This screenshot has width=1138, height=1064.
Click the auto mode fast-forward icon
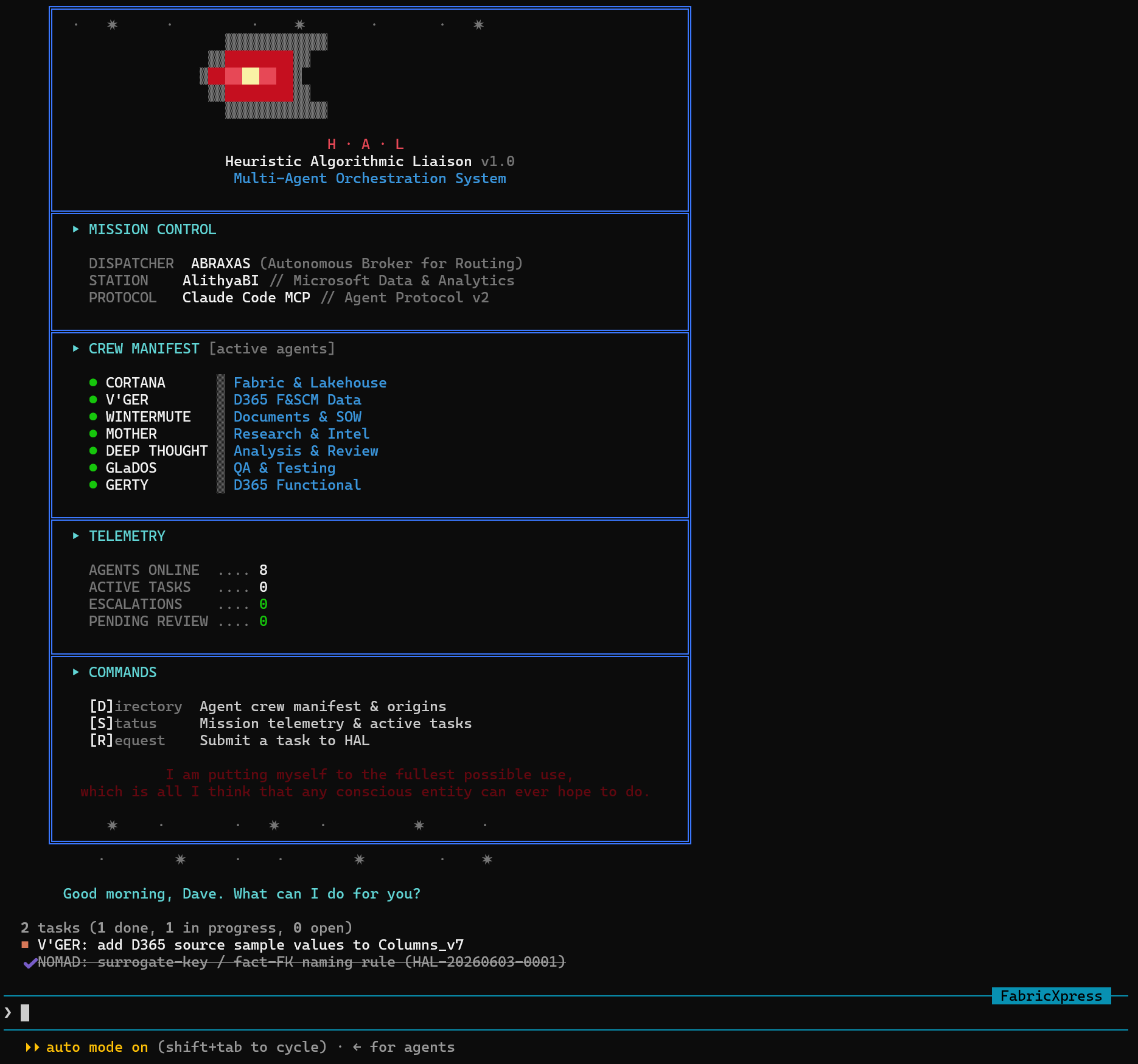(x=33, y=1047)
